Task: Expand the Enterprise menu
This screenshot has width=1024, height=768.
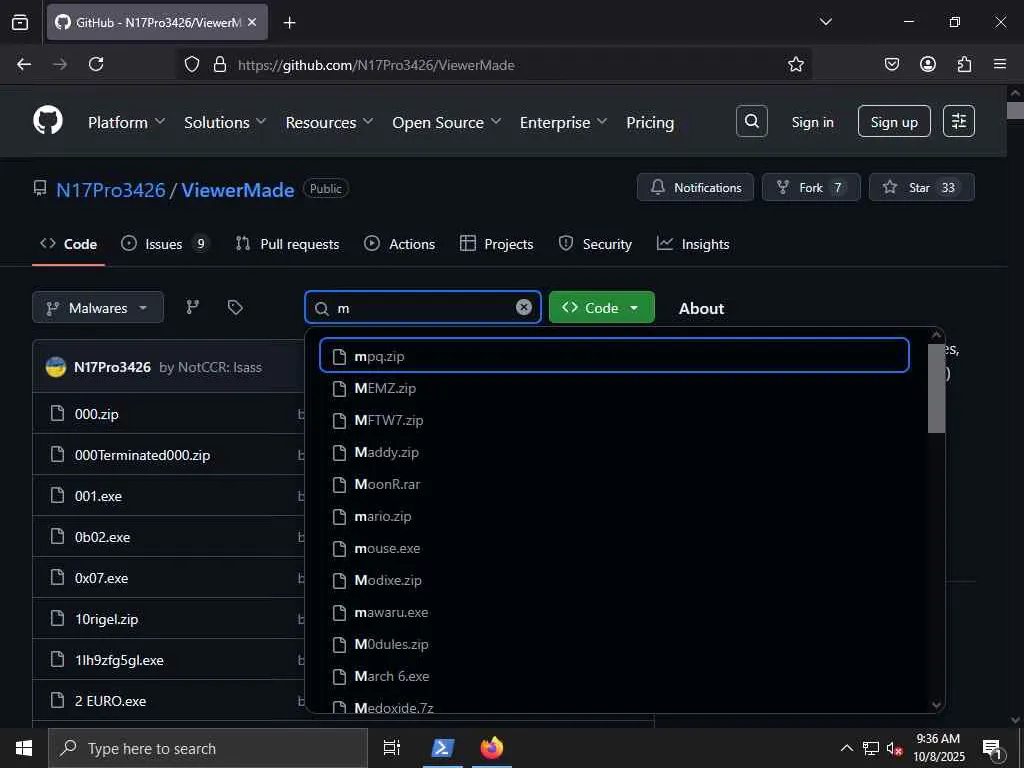Action: tap(564, 122)
